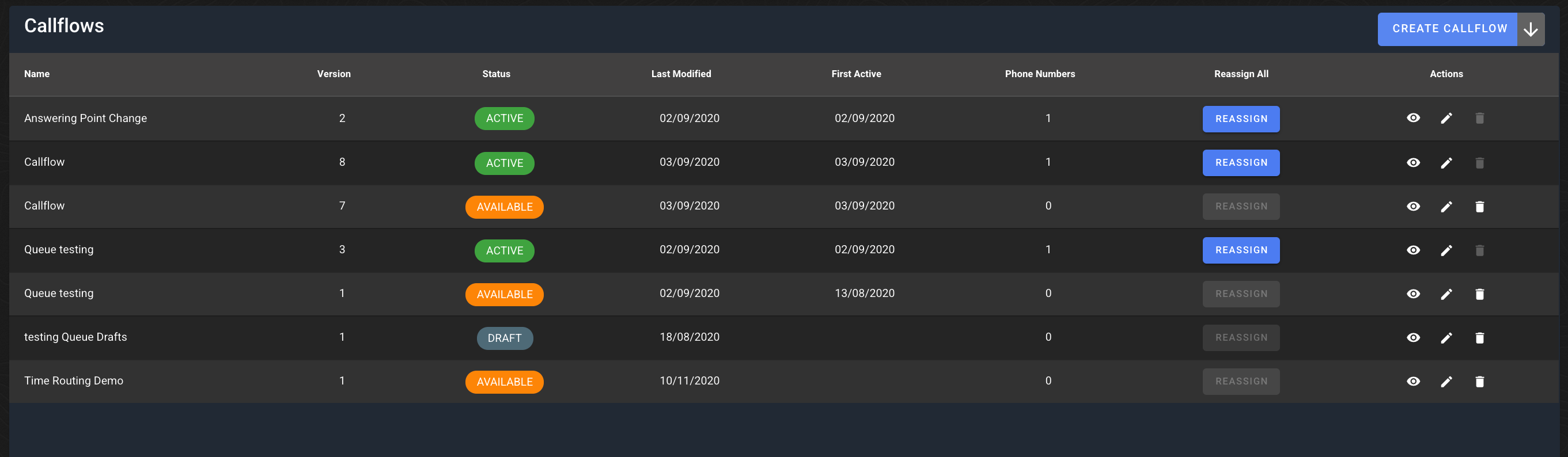Viewport: 1568px width, 457px height.
Task: Click trash icon for Callflow version 8
Action: [x=1479, y=162]
